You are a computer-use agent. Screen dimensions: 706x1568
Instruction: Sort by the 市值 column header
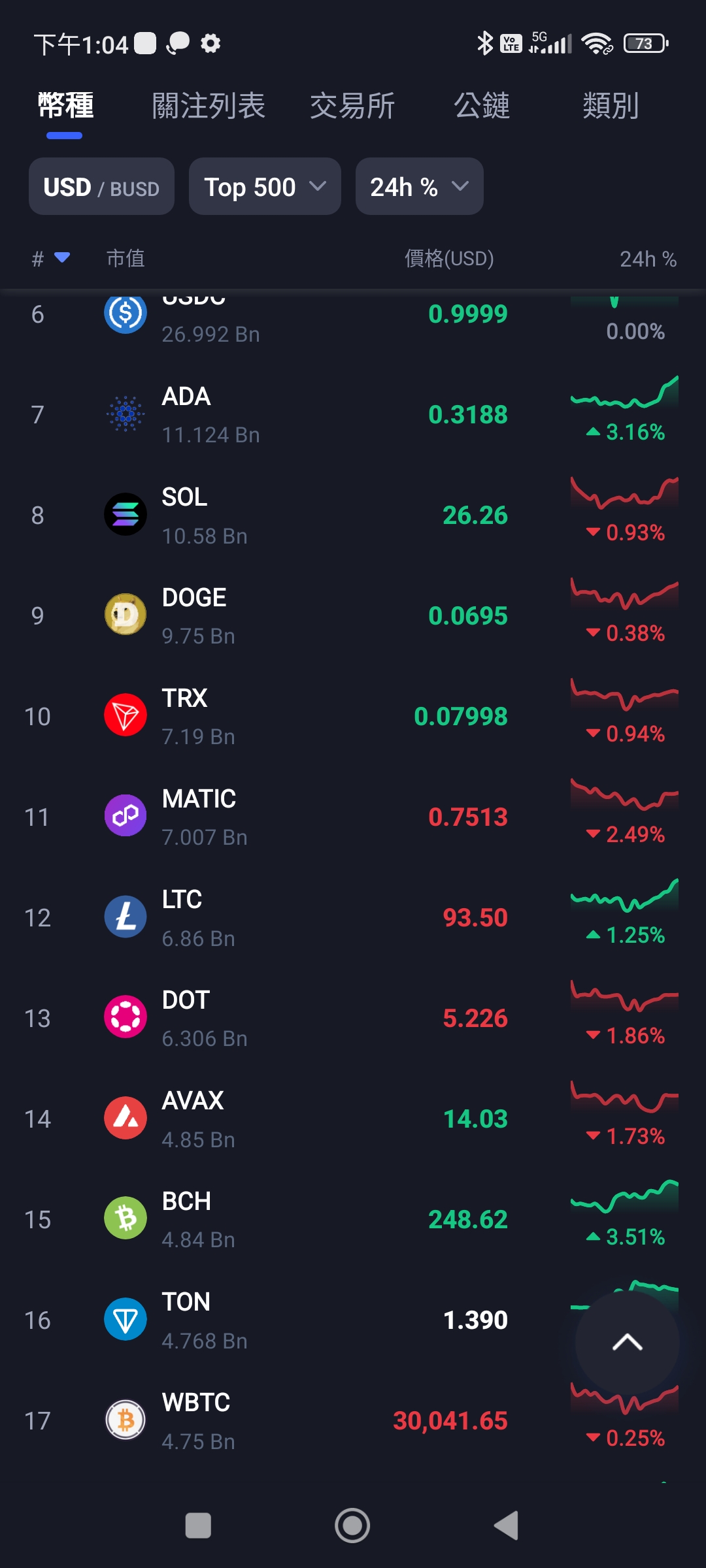126,259
